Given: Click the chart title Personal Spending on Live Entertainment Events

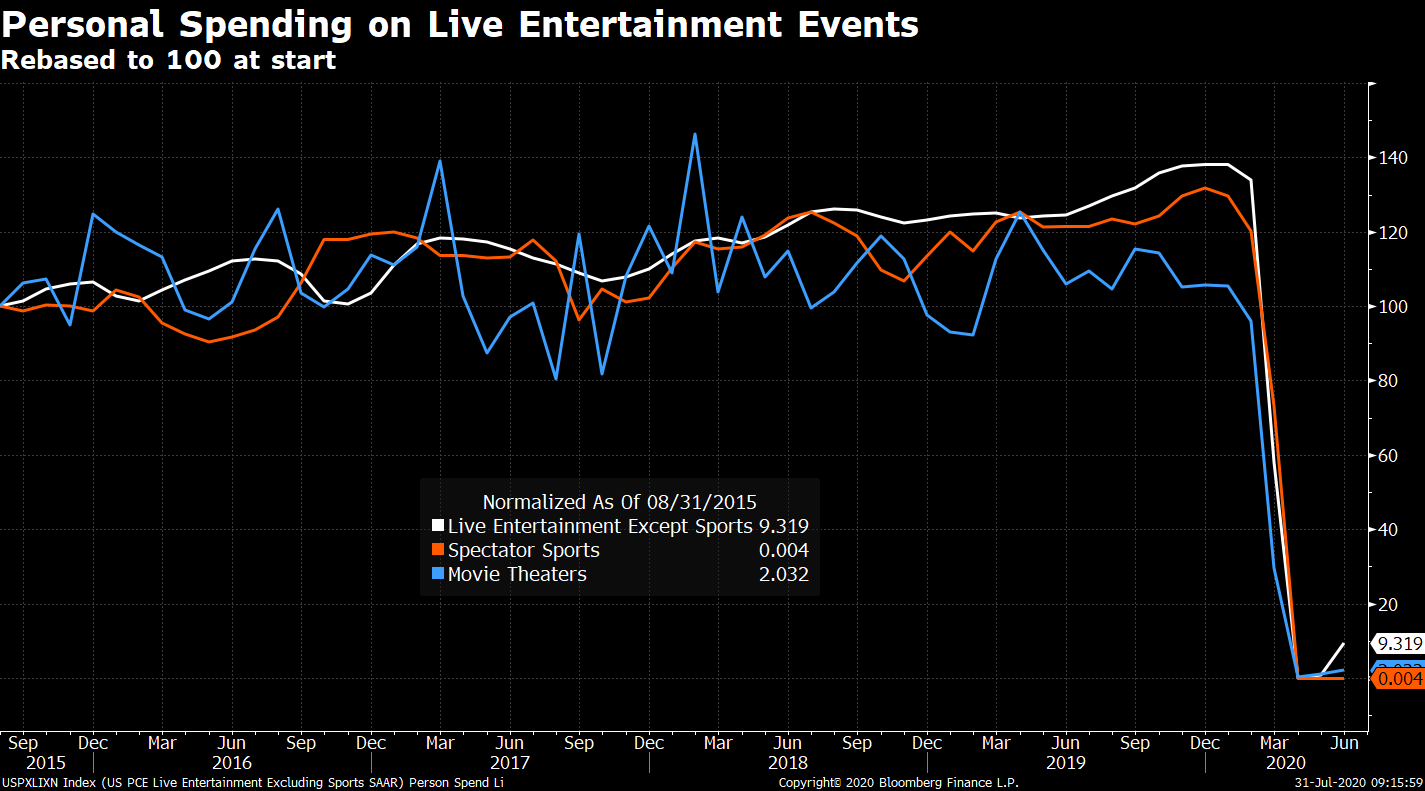Looking at the screenshot, I should pyautogui.click(x=459, y=24).
